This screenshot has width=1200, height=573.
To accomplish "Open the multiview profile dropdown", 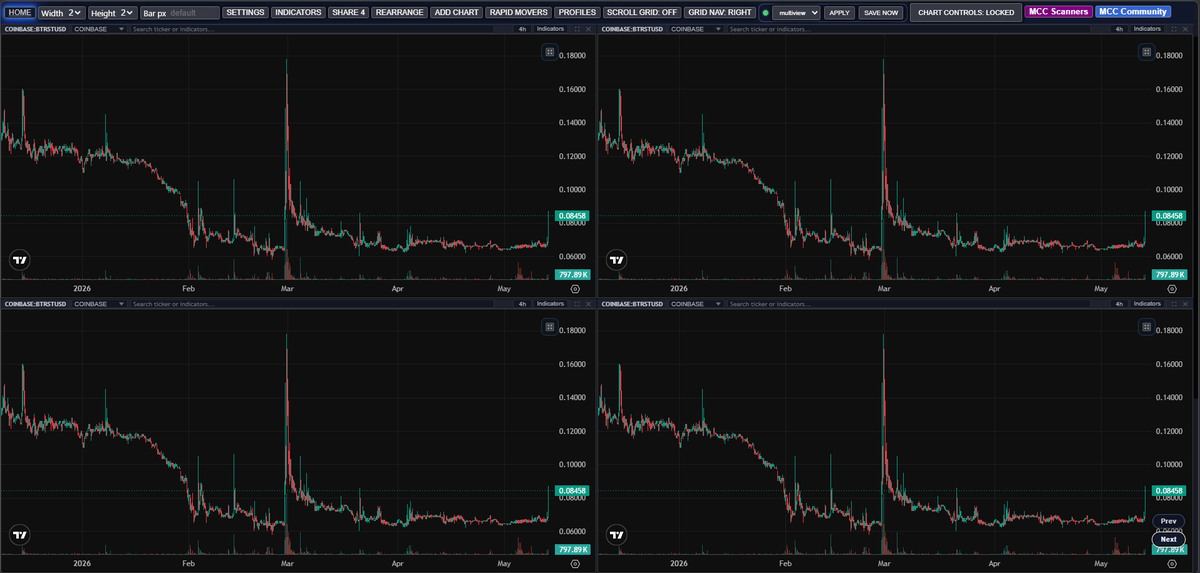I will click(796, 13).
